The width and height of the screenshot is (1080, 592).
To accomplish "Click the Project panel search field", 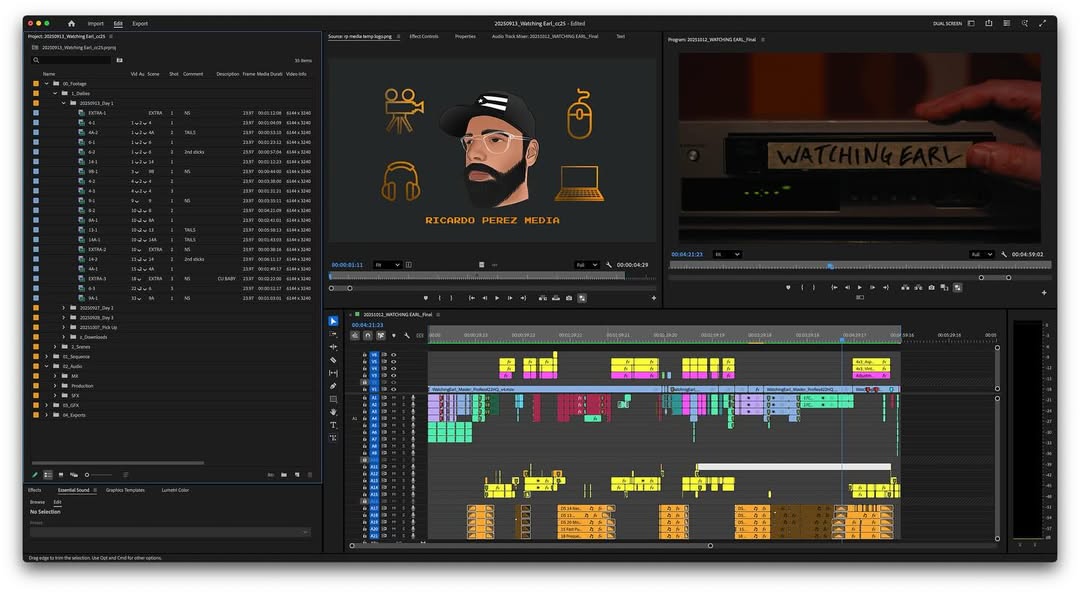I will click(70, 60).
